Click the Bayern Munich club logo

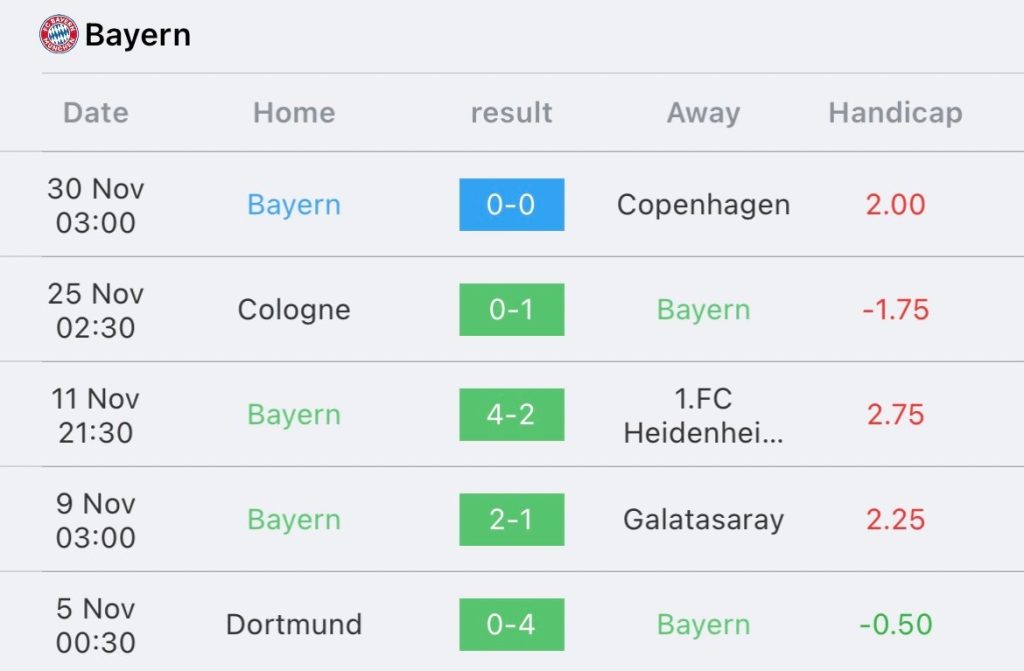click(58, 35)
